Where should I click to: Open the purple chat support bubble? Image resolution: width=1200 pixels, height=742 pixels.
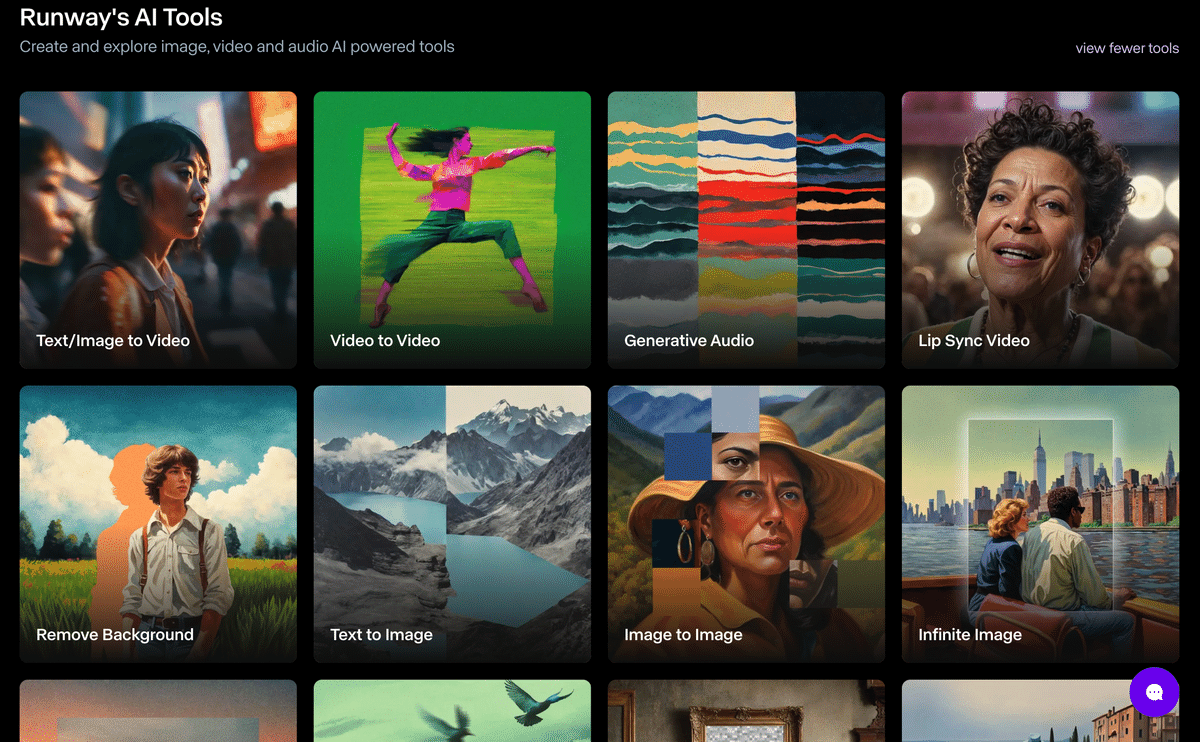[1154, 692]
